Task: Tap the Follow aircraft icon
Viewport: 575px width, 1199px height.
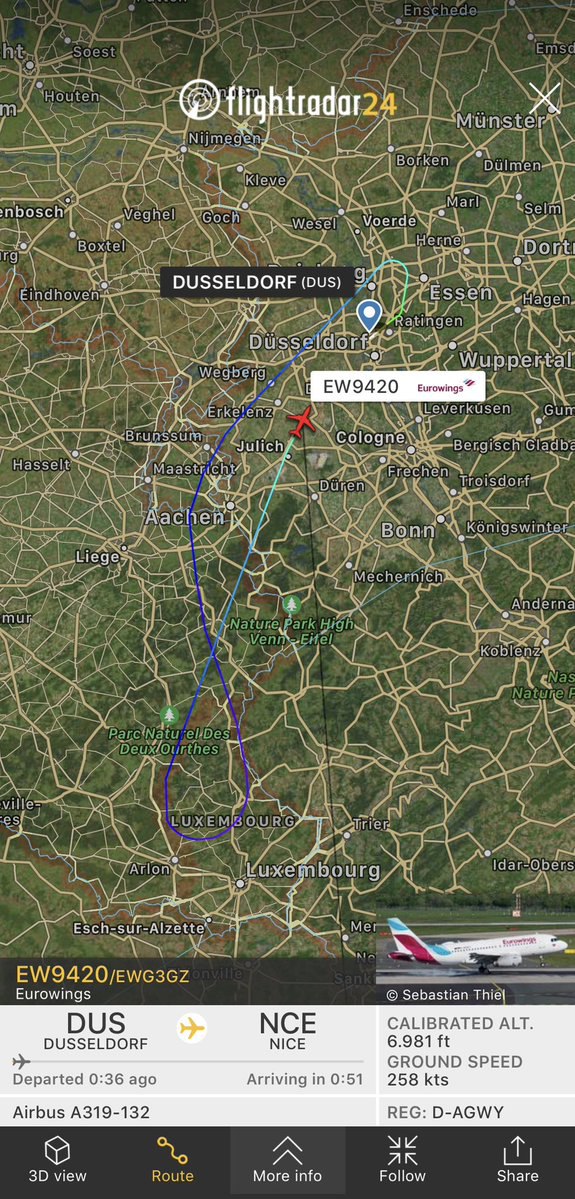Action: (x=402, y=1159)
